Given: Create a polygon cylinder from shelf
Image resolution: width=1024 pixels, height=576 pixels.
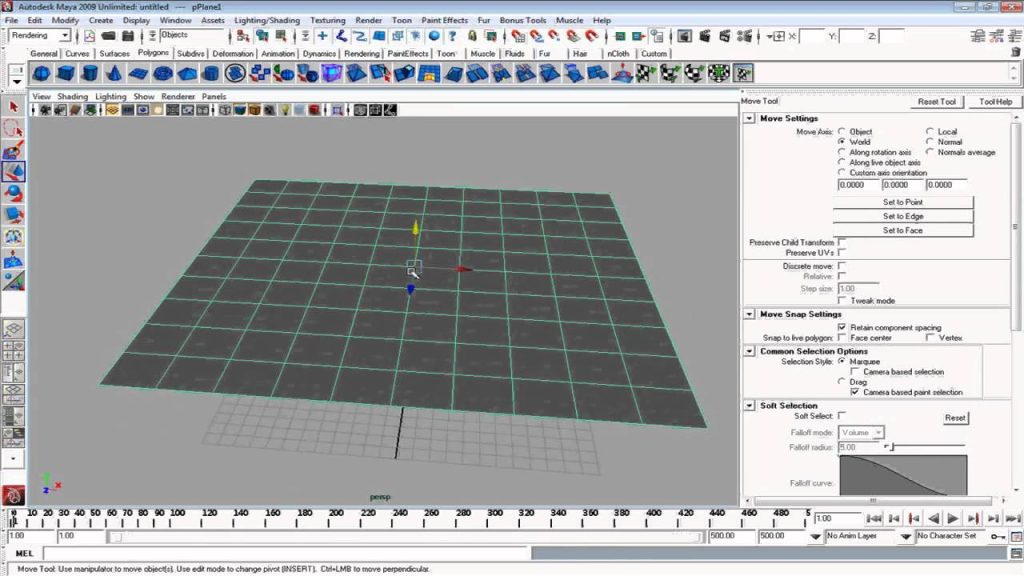Looking at the screenshot, I should click(89, 73).
